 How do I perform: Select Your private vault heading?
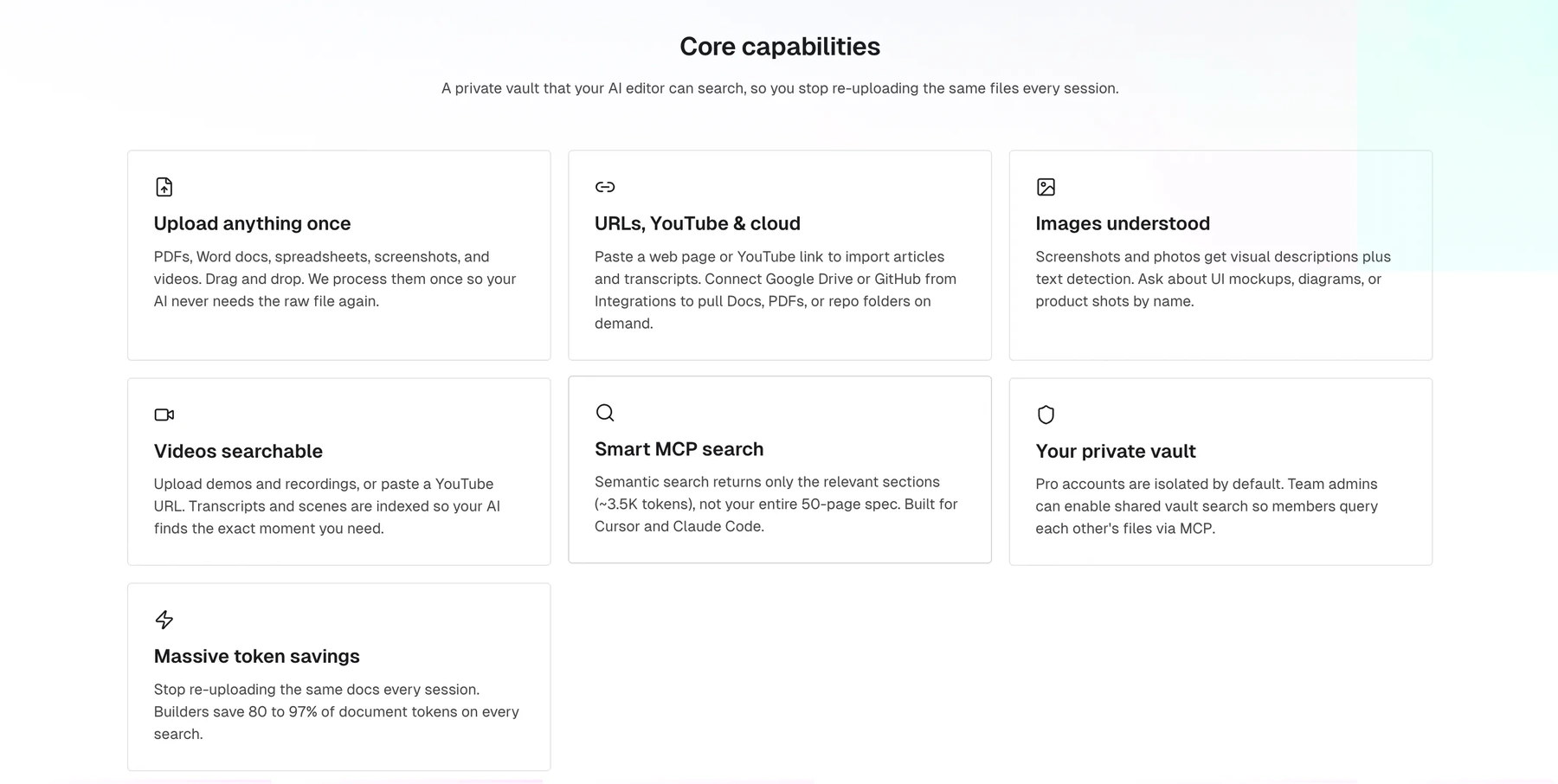tap(1115, 451)
